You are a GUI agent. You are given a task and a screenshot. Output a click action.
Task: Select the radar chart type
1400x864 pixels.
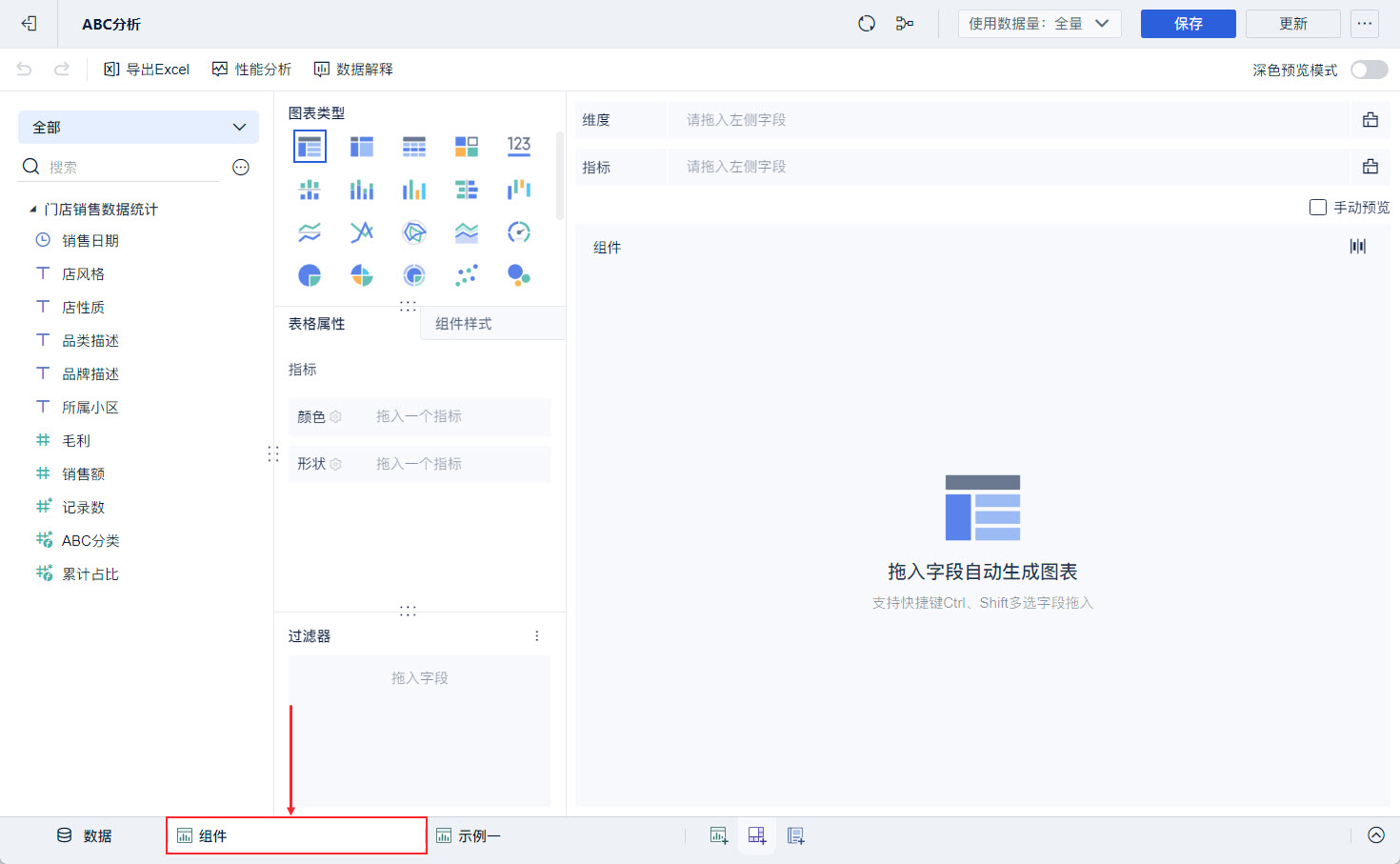click(414, 232)
